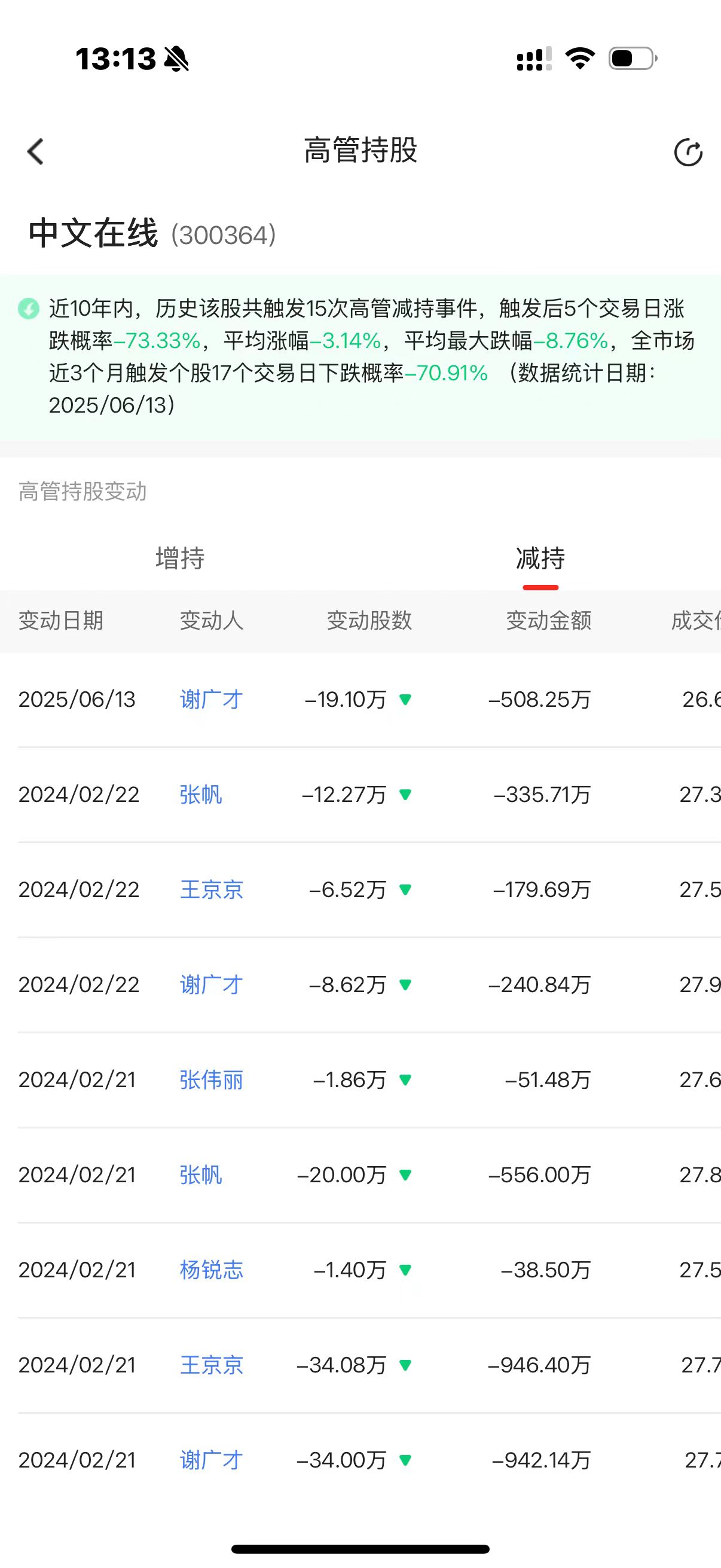Tap amount -335.71万
Viewport: 721px width, 1568px height.
tap(542, 794)
